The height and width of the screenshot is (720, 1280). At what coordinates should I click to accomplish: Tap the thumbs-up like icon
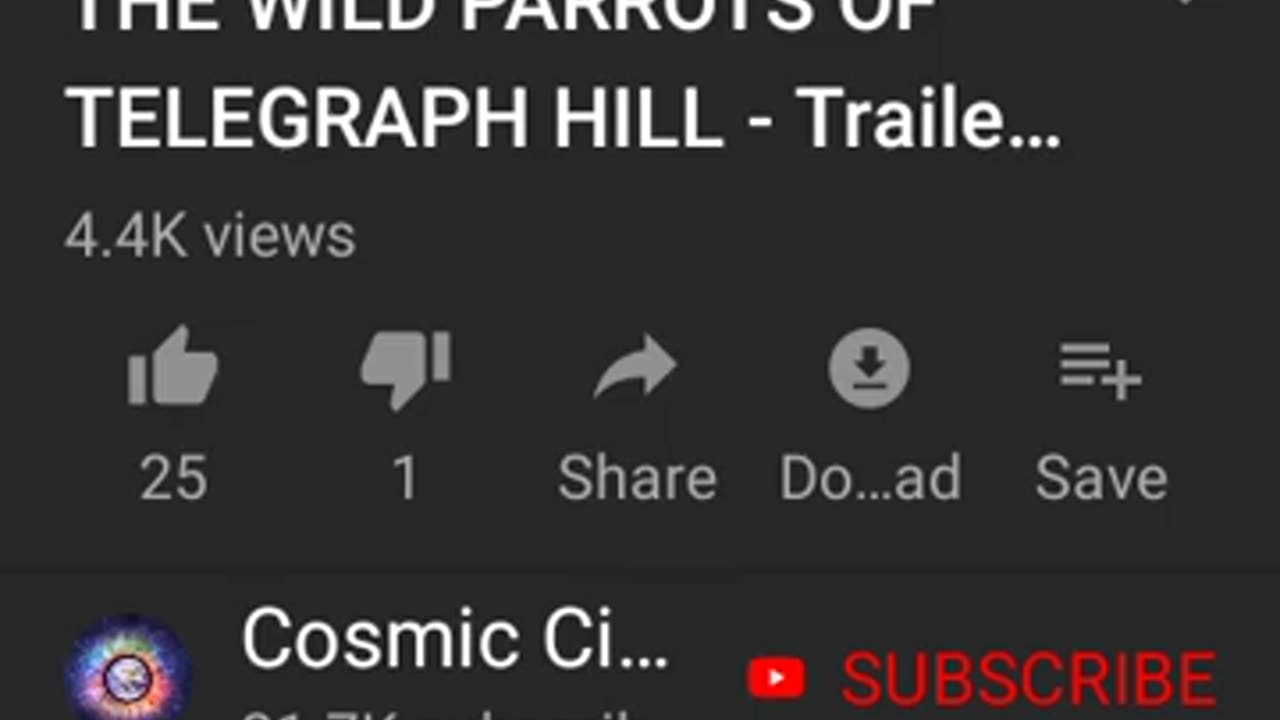(x=172, y=366)
